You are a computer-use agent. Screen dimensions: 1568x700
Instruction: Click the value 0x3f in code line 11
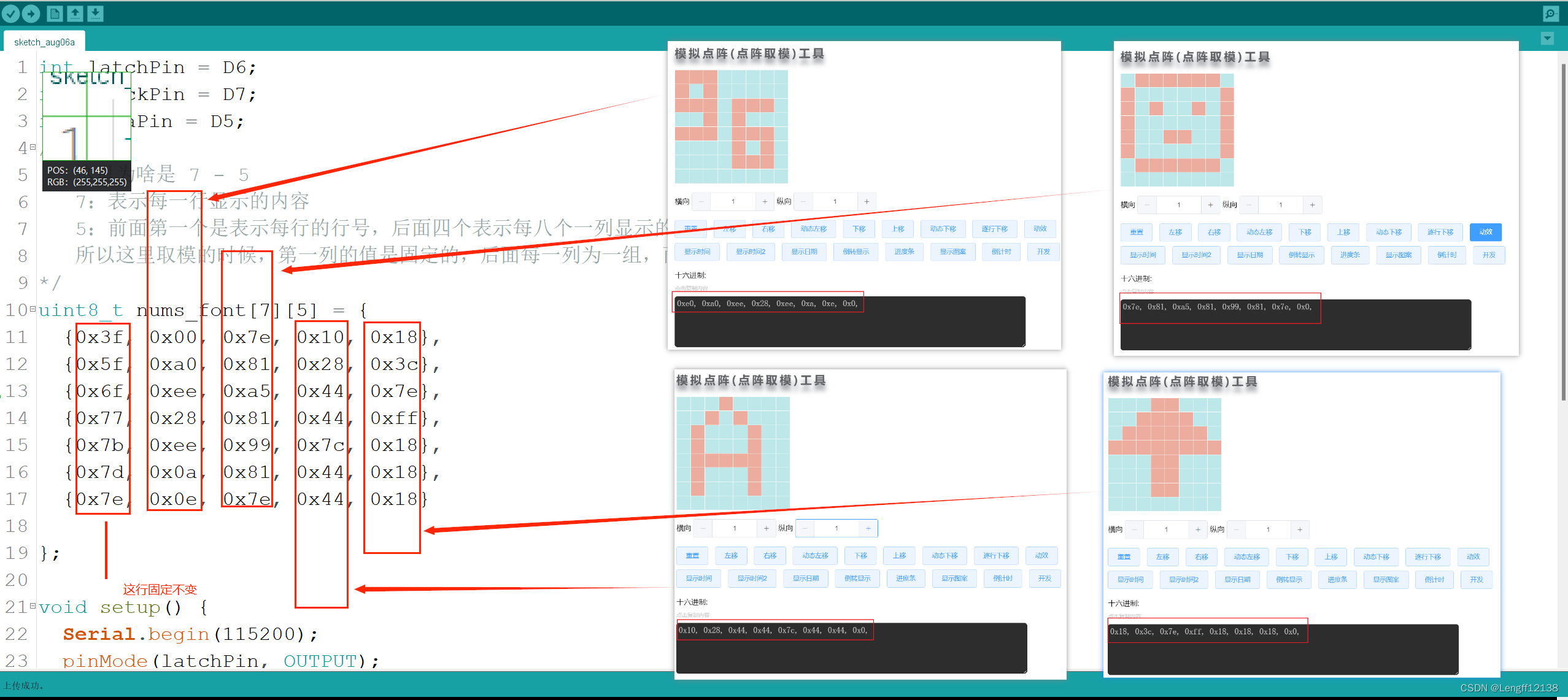tap(100, 337)
